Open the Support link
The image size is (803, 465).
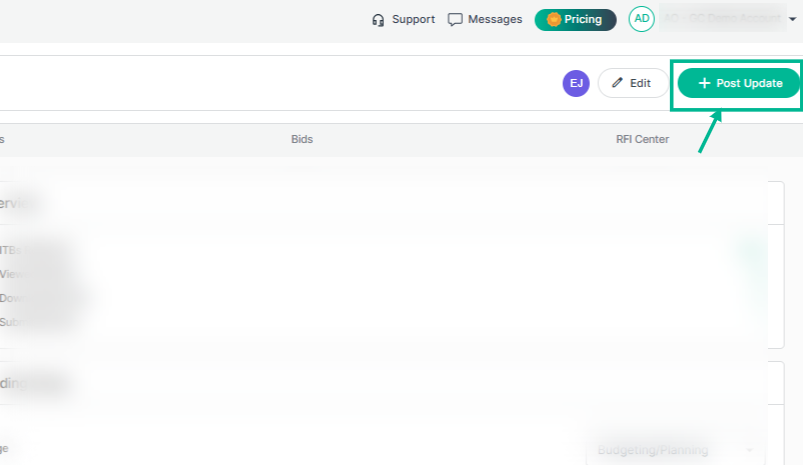coord(404,19)
